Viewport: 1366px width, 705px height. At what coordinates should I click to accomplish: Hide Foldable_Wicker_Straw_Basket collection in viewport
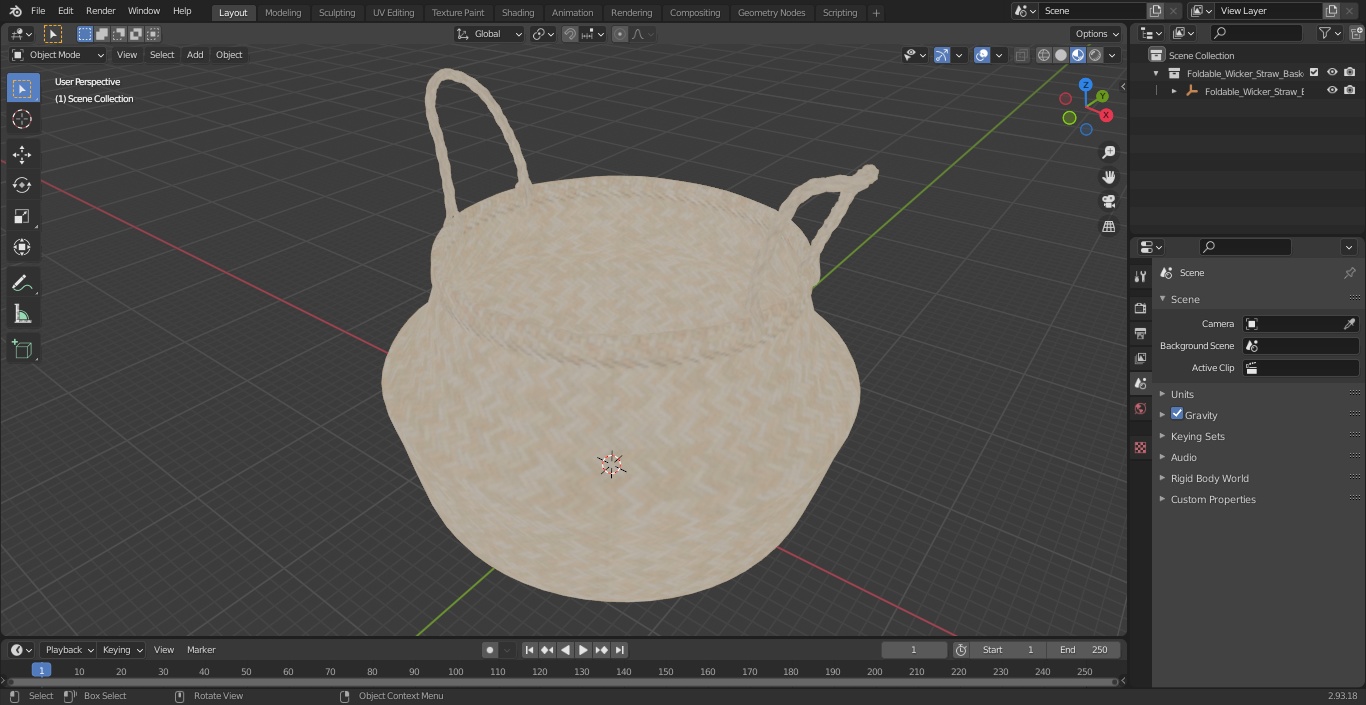[1332, 73]
